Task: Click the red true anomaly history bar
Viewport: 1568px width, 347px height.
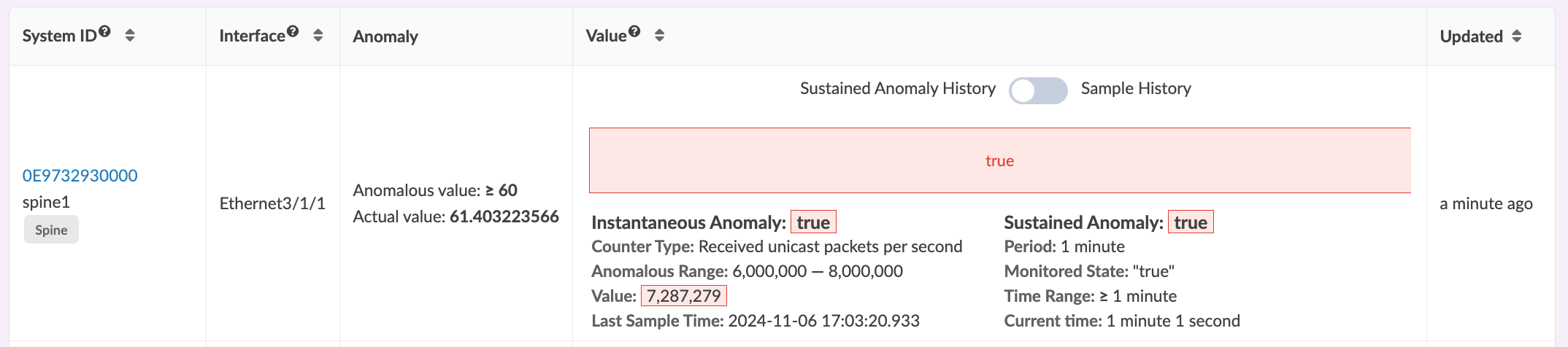Action: pyautogui.click(x=999, y=161)
